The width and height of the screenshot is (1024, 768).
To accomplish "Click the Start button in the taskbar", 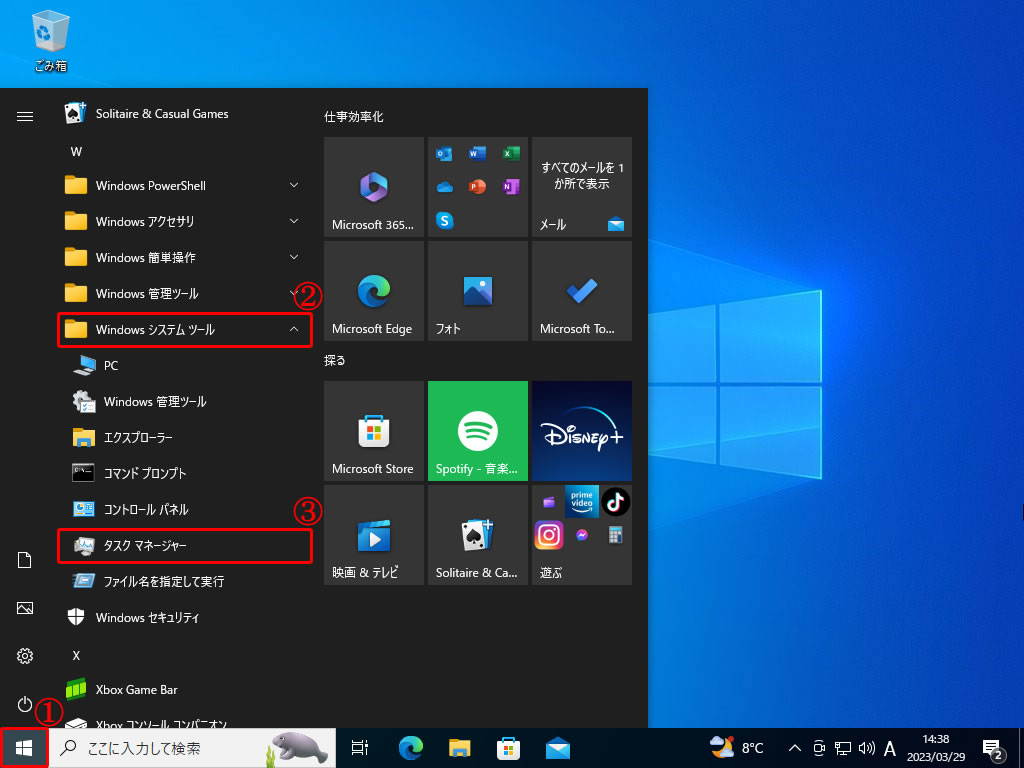I will pyautogui.click(x=24, y=748).
